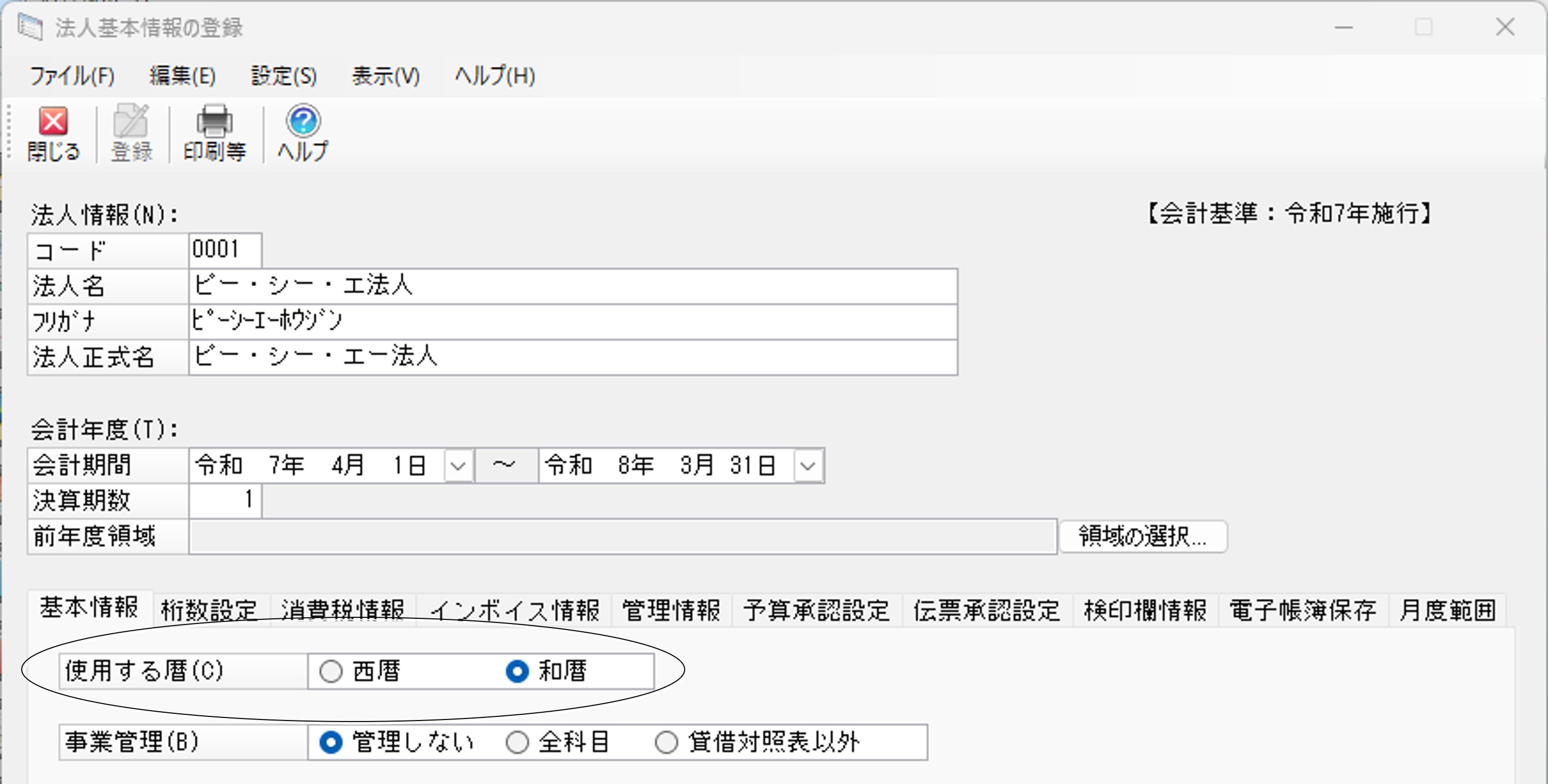The image size is (1548, 784).
Task: Click the 印刷等 printer icon
Action: point(214,122)
